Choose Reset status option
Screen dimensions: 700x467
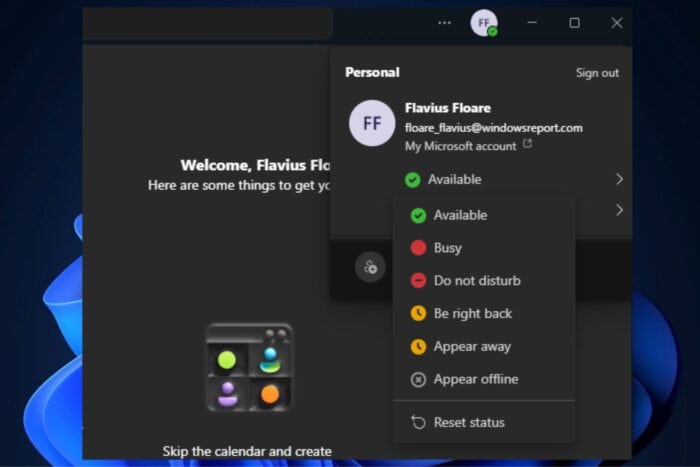click(483, 422)
